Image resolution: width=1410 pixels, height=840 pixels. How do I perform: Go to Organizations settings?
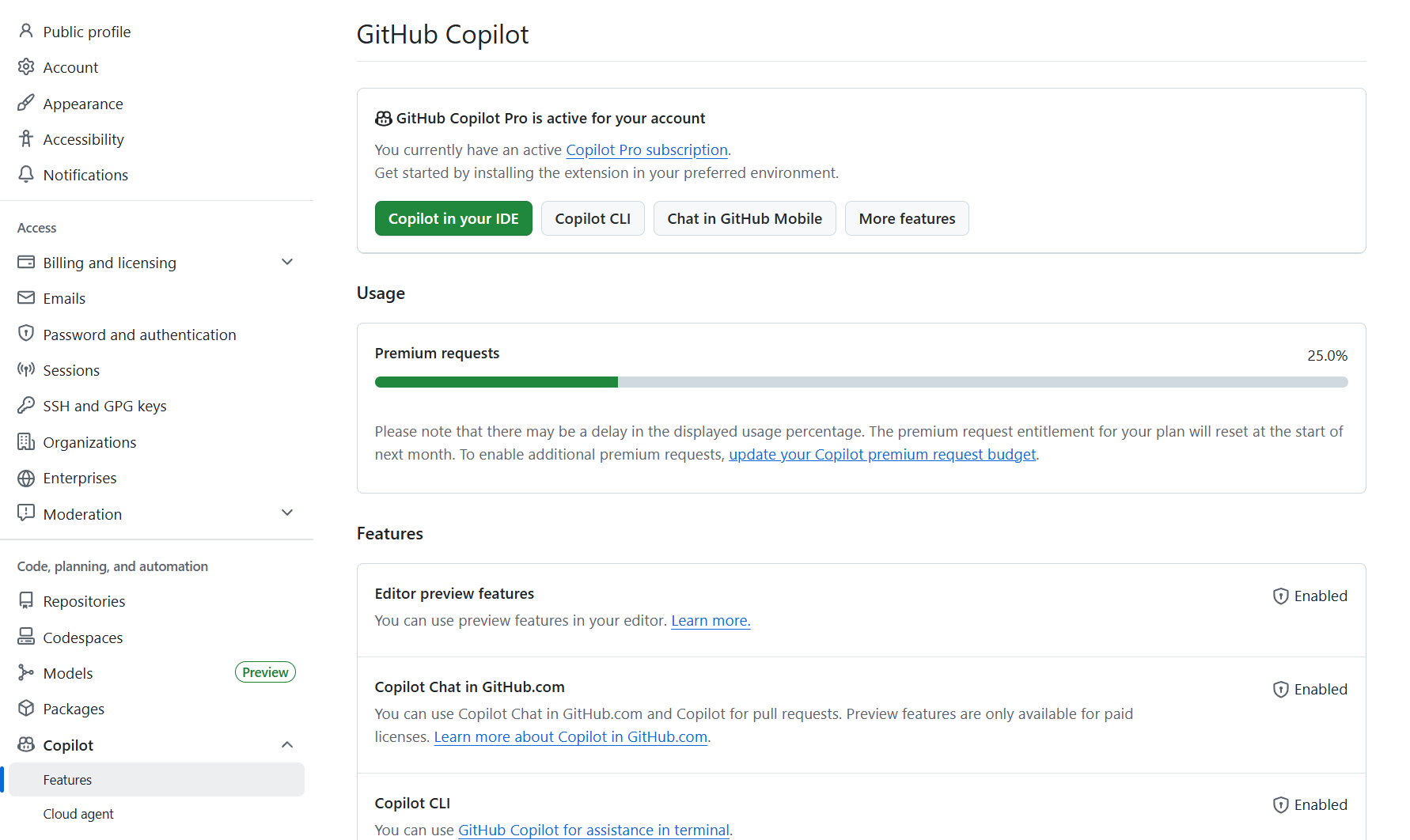pos(157,442)
